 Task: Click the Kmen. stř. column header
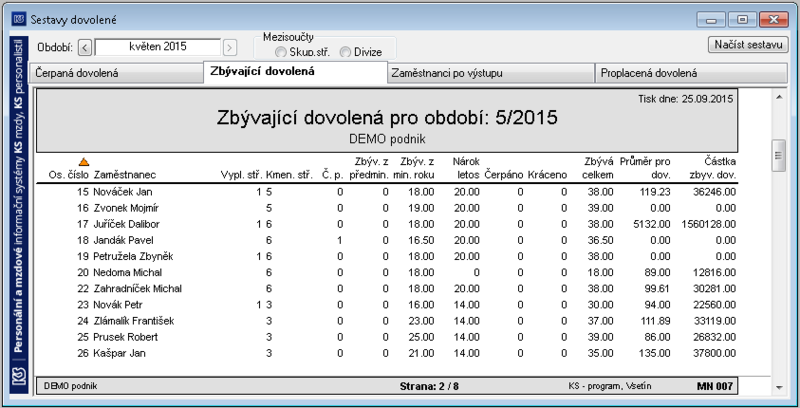pyautogui.click(x=289, y=175)
